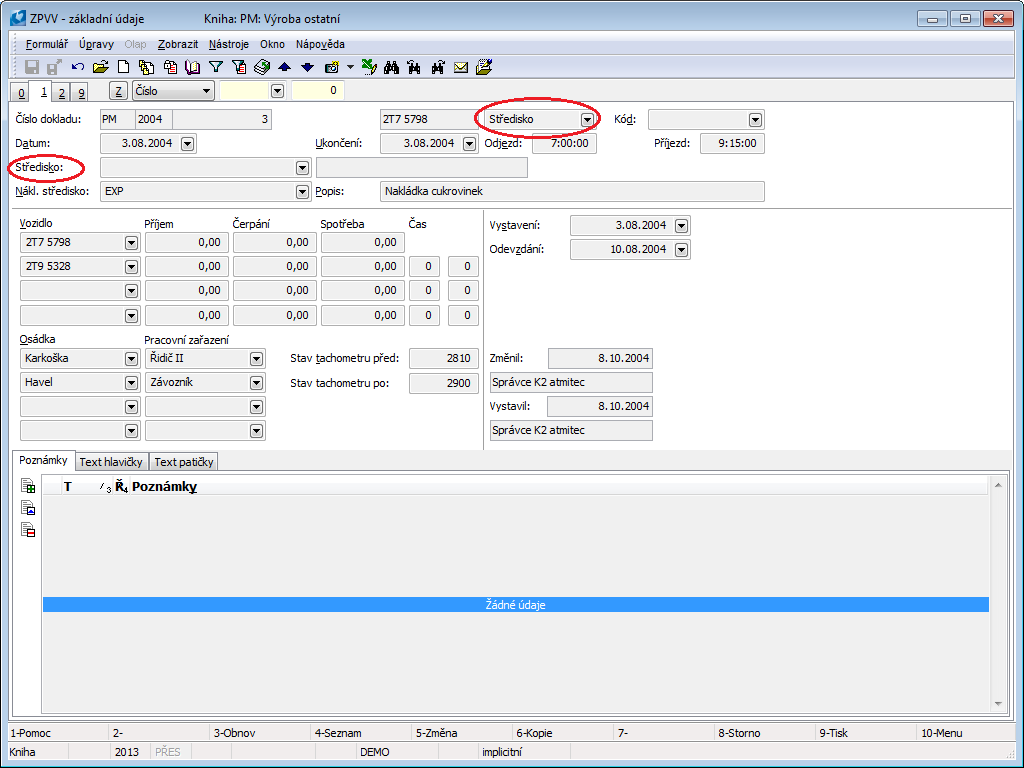Expand the Karkoška crew member dropdown

click(x=131, y=359)
